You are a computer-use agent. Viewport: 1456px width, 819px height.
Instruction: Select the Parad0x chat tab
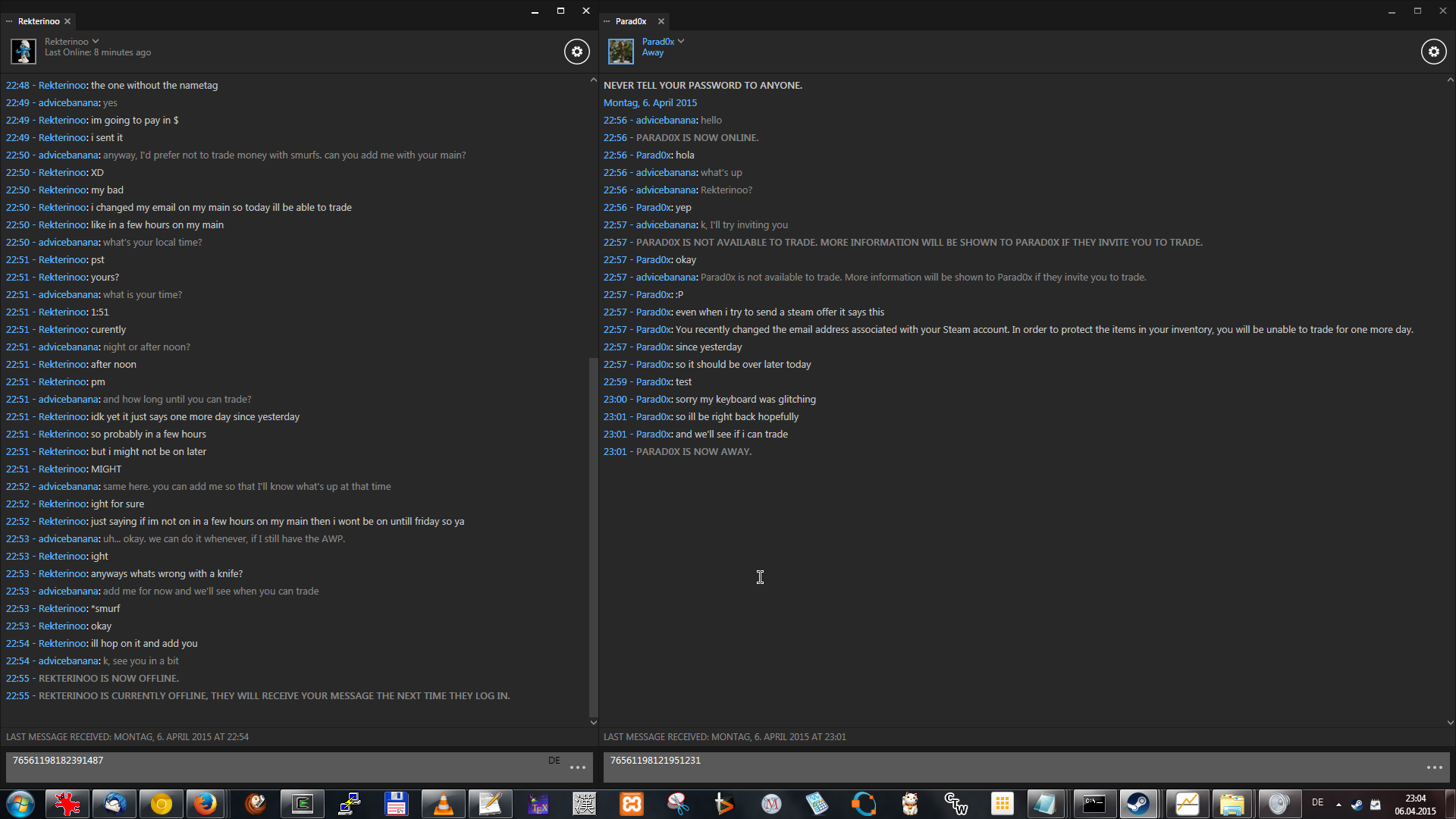(x=630, y=21)
